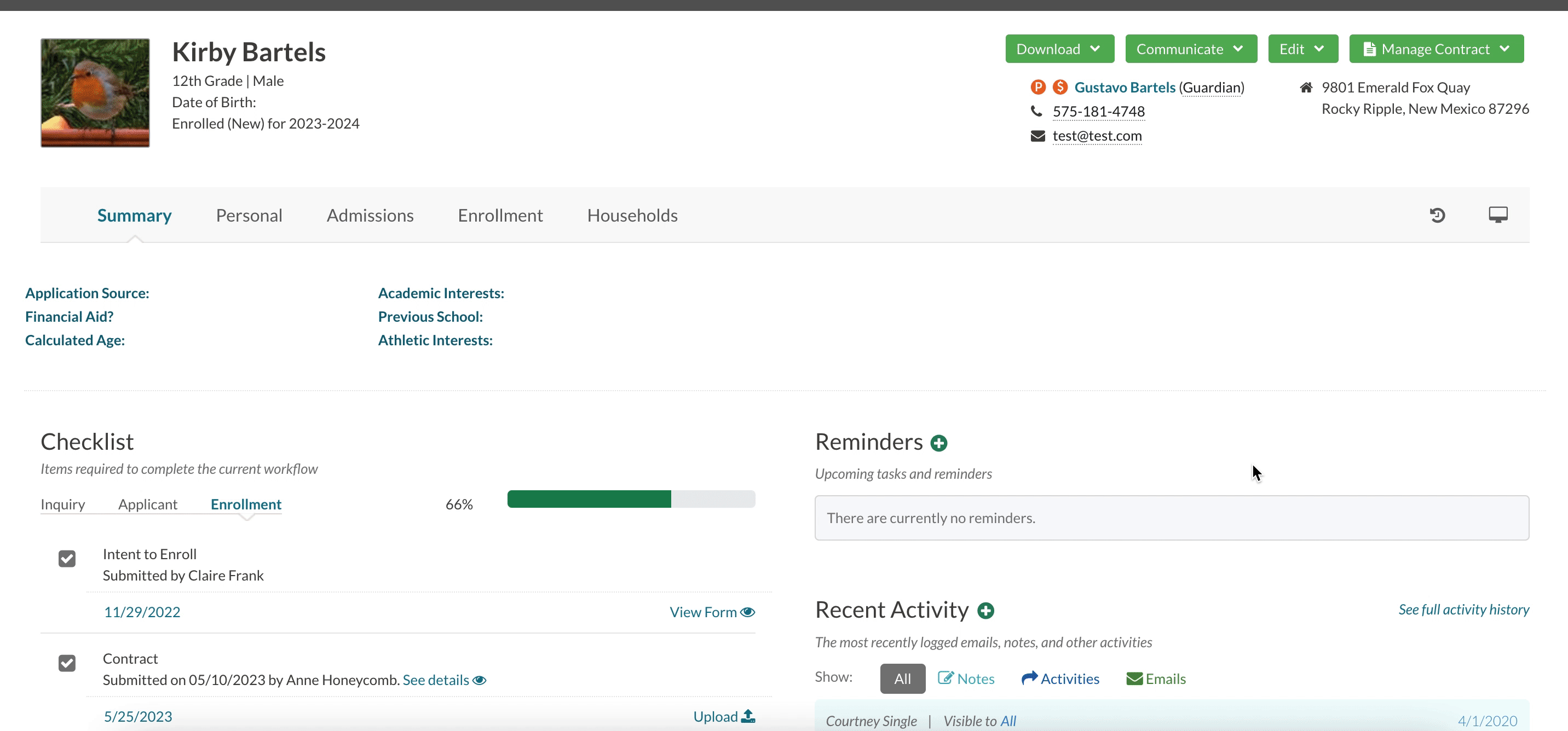Open Gustavo Bartels guardian link
This screenshot has height=731, width=1568.
(x=1124, y=88)
